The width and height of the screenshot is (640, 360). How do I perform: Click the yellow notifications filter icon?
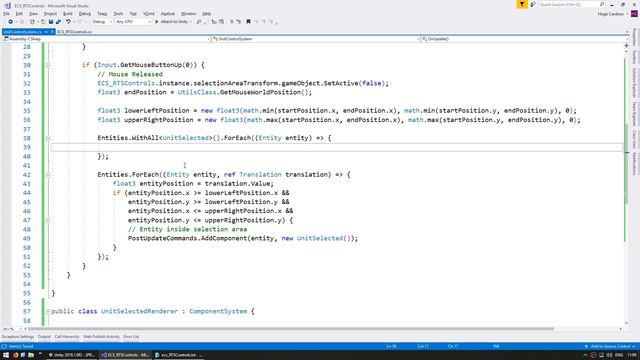point(522,4)
